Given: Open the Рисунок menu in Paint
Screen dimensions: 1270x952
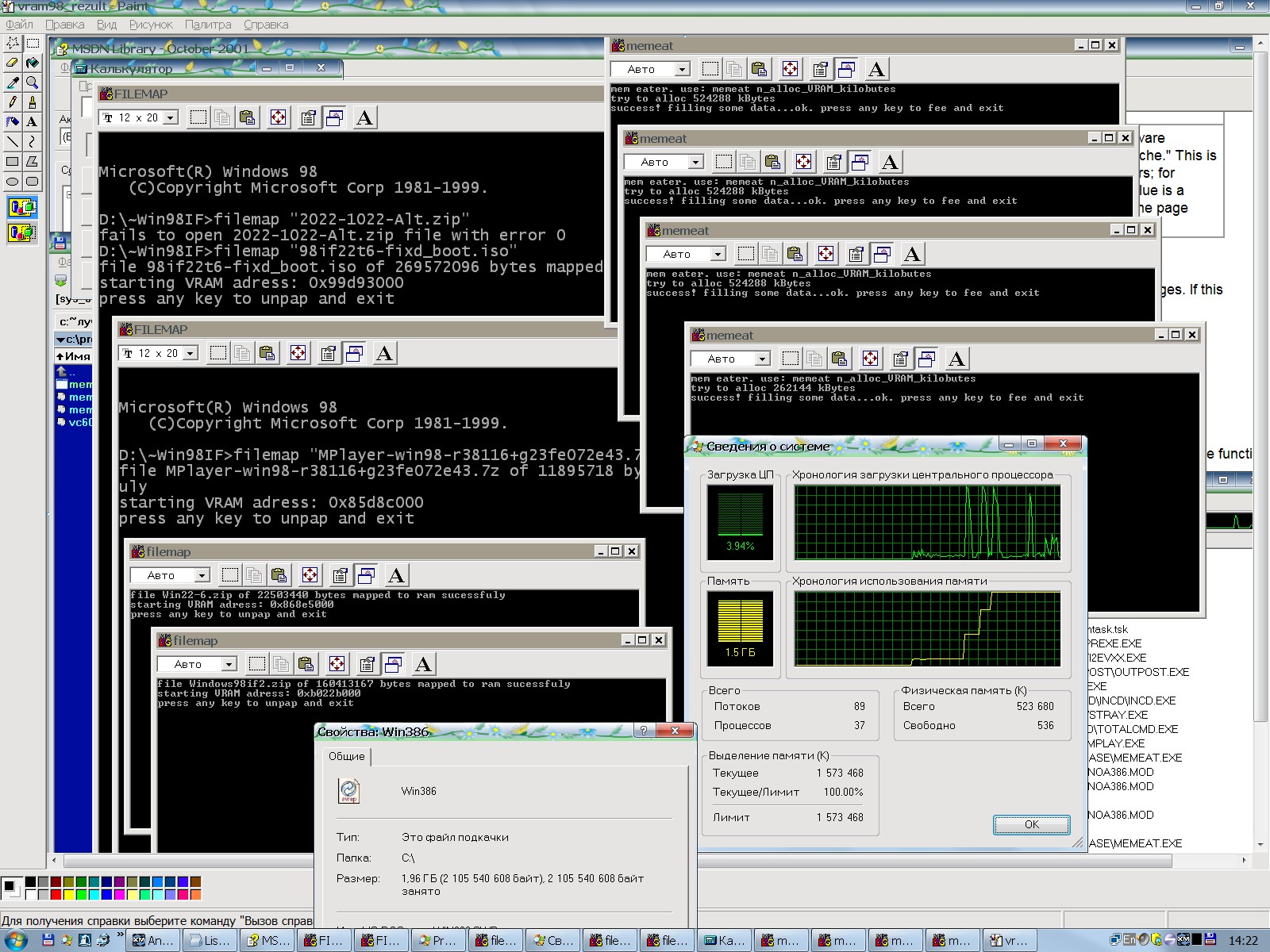Looking at the screenshot, I should pyautogui.click(x=151, y=25).
